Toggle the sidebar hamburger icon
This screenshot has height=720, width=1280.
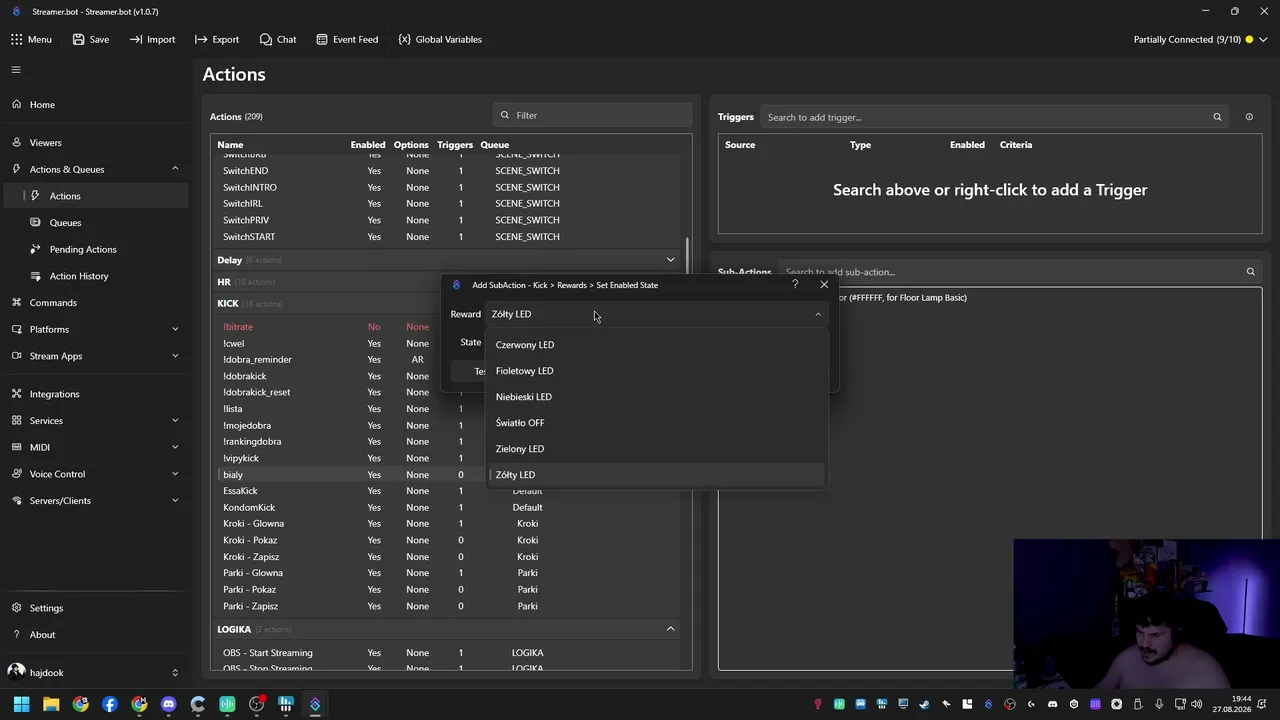16,70
